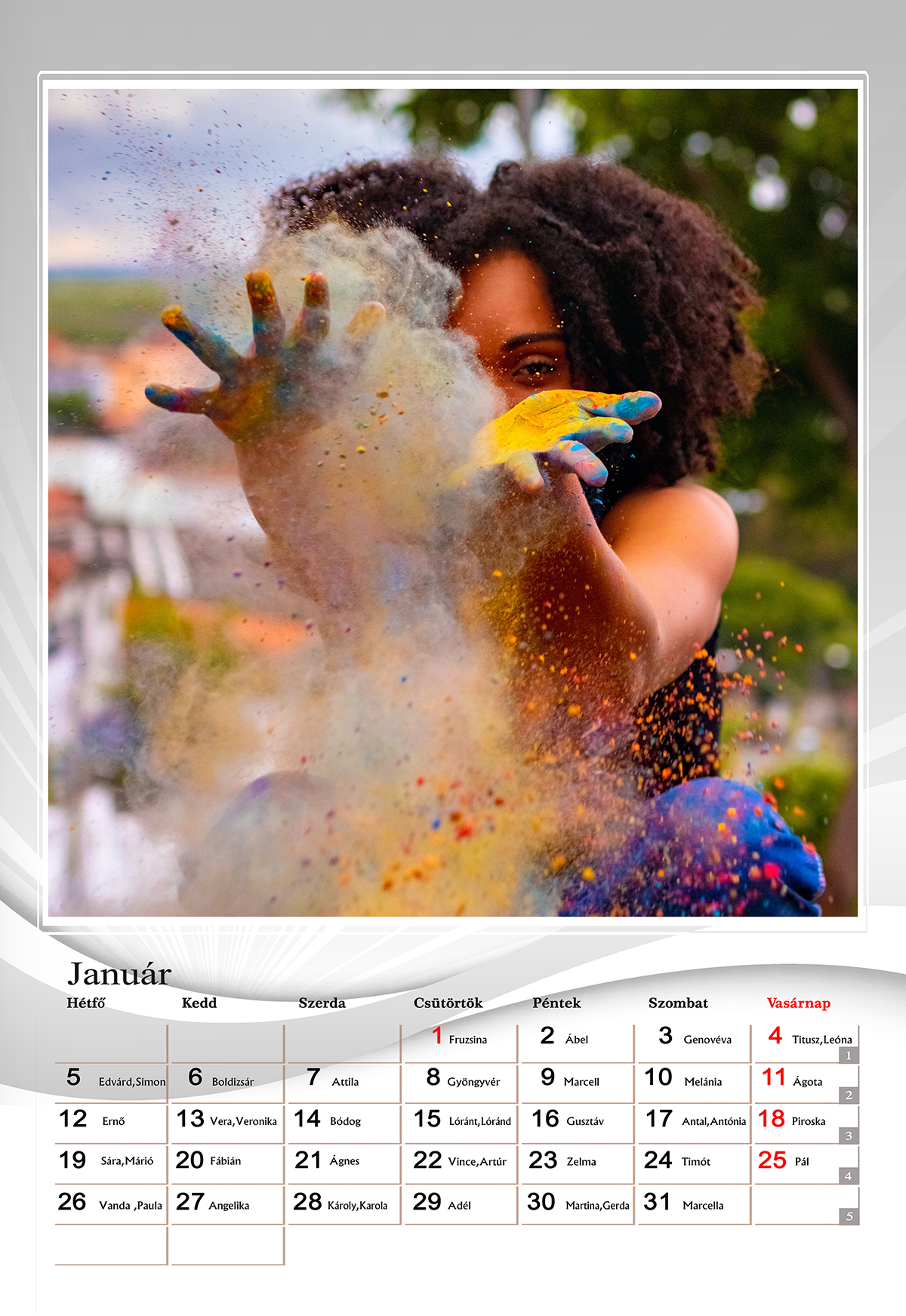Click the Január month title
Viewport: 906px width, 1316px height.
click(x=119, y=974)
